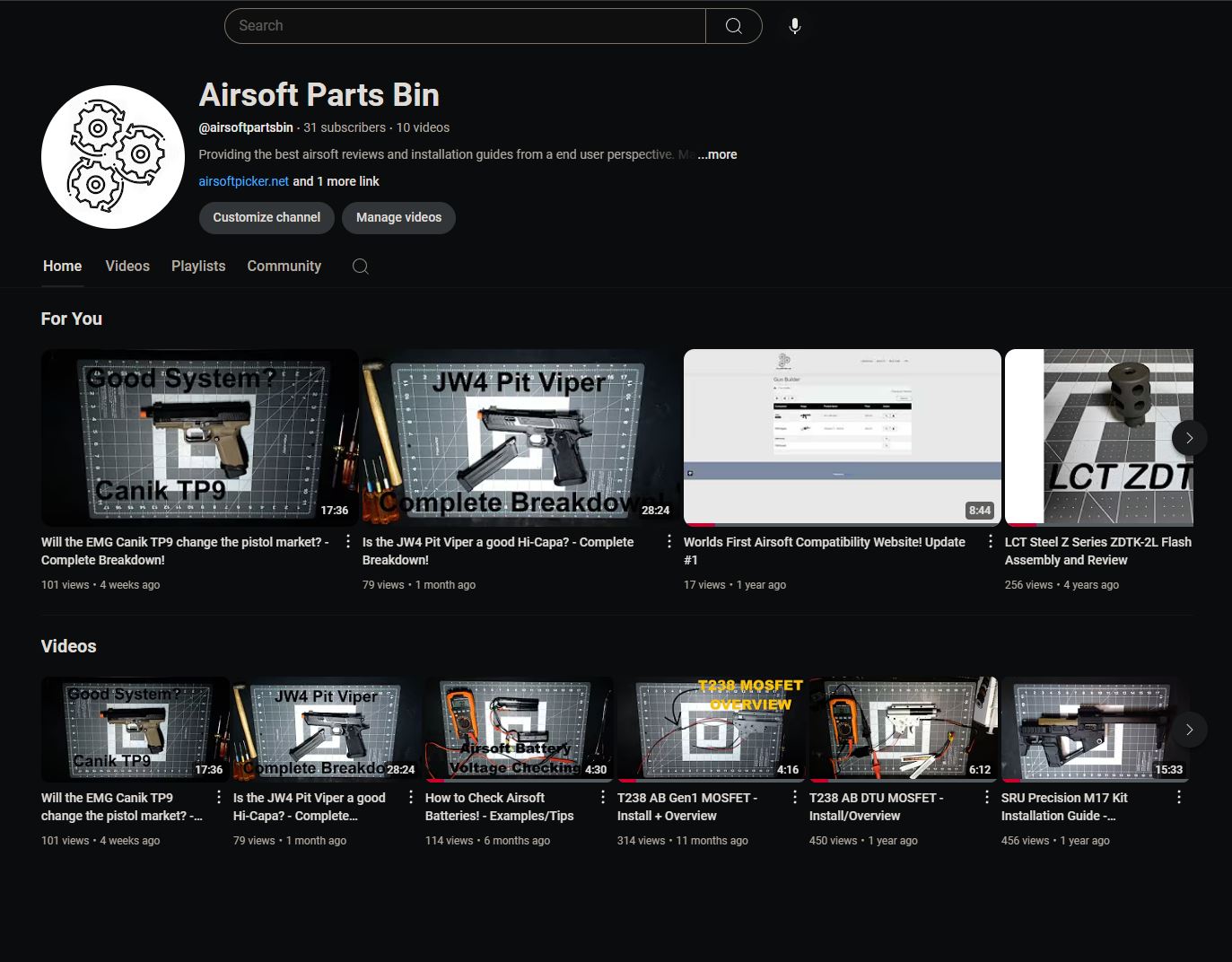Click the Customize channel button
Screen dimensions: 1232x962
pyautogui.click(x=266, y=217)
